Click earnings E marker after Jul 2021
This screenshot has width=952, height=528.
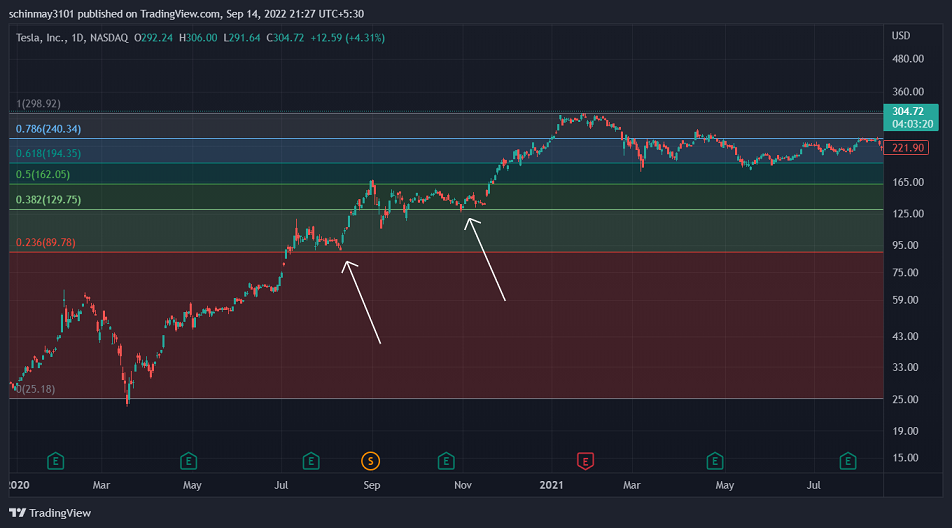coord(848,461)
